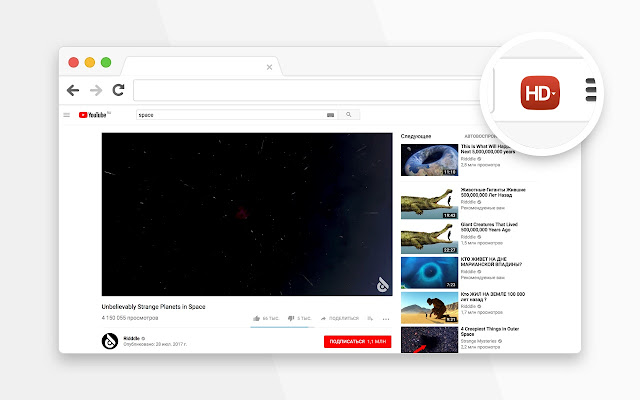Open the Riddle channel name below the video
The image size is (640, 400).
131,338
